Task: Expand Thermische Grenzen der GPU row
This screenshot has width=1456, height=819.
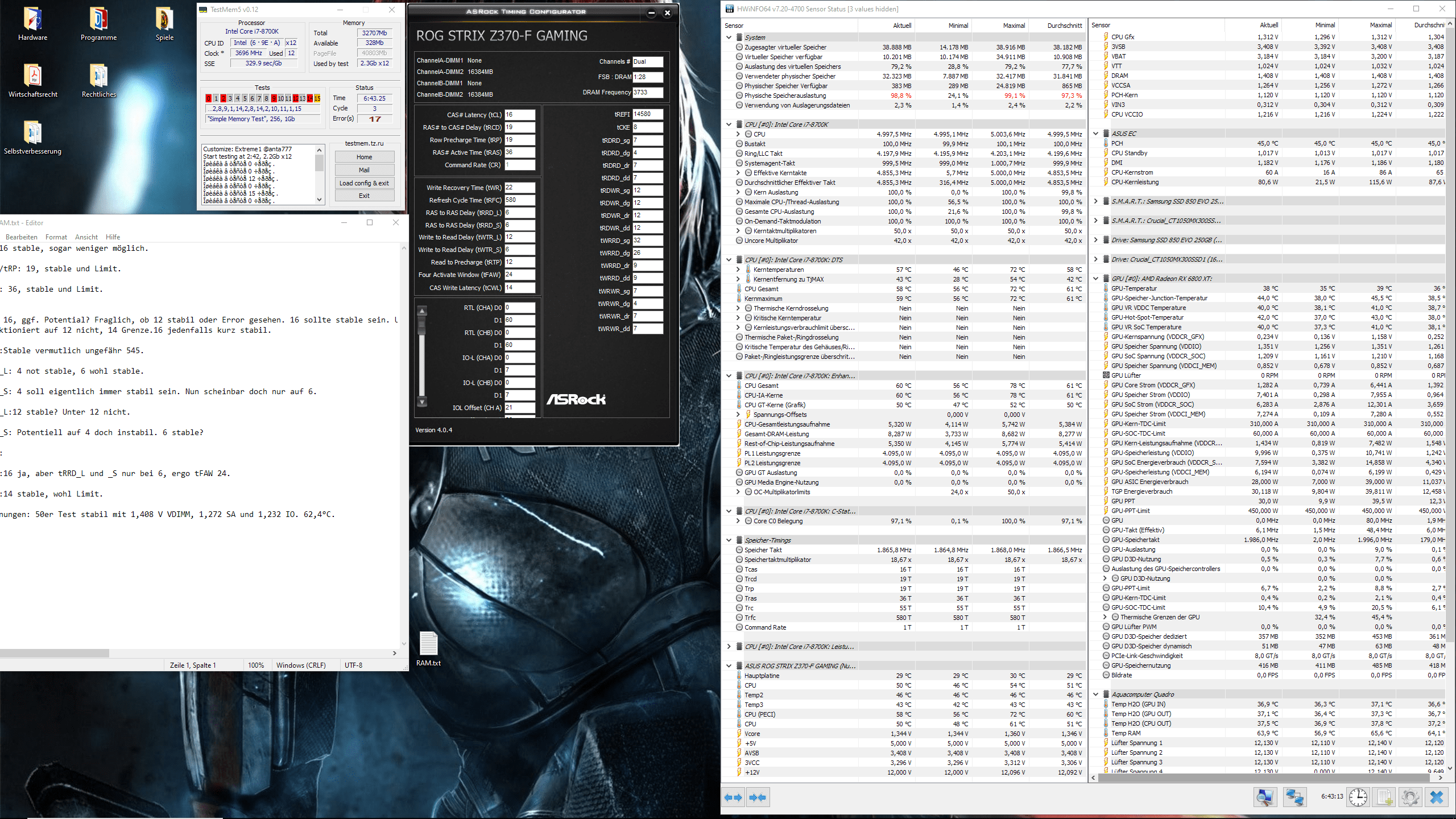Action: 1105,617
